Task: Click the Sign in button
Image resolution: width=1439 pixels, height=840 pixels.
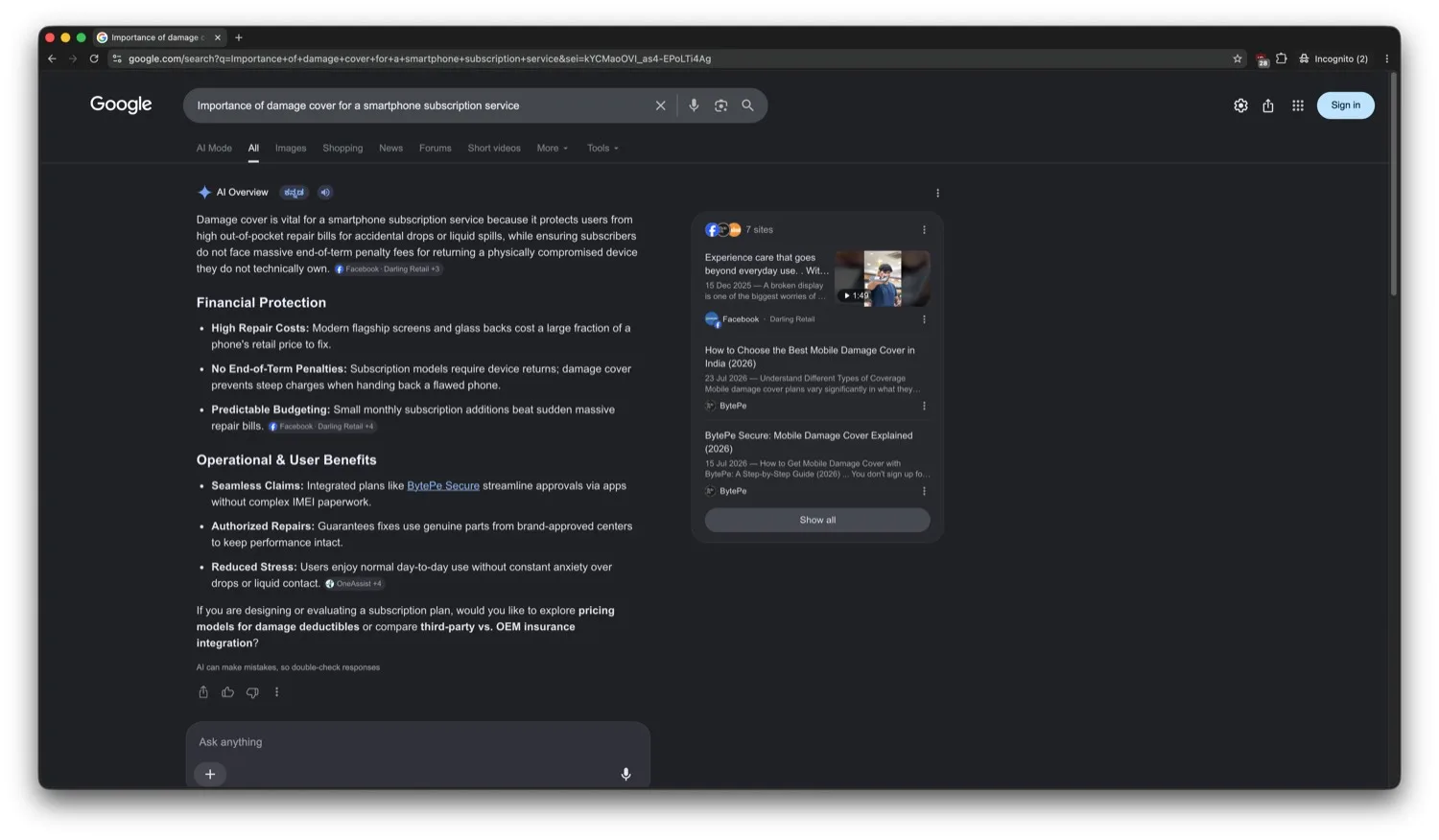Action: click(x=1345, y=105)
